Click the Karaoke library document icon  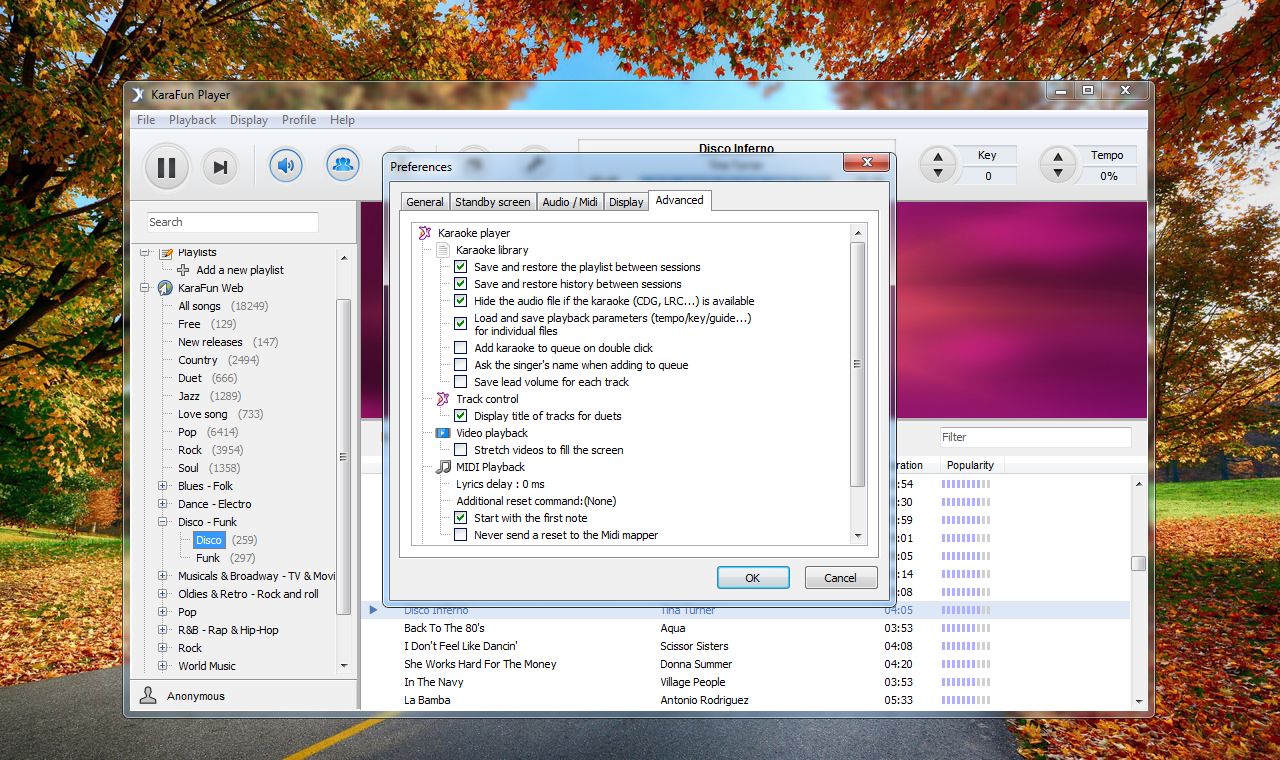point(443,250)
